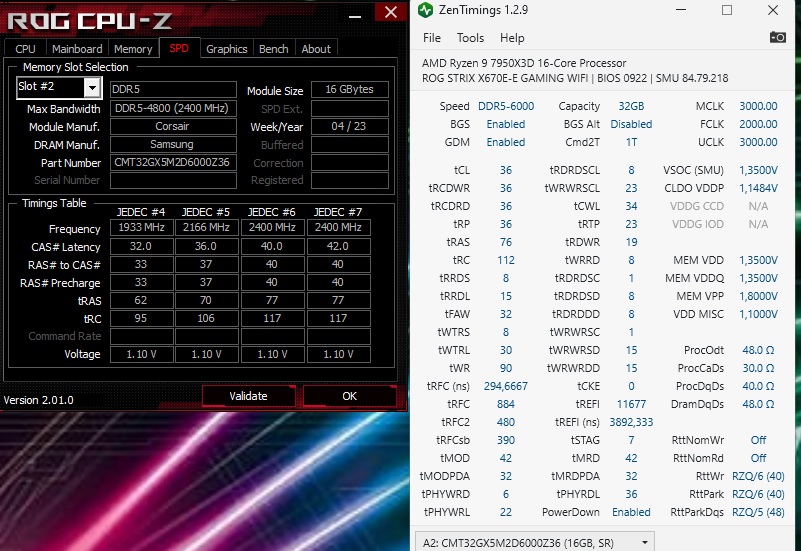Open the Slot #2 memory slot dropdown

[x=92, y=87]
